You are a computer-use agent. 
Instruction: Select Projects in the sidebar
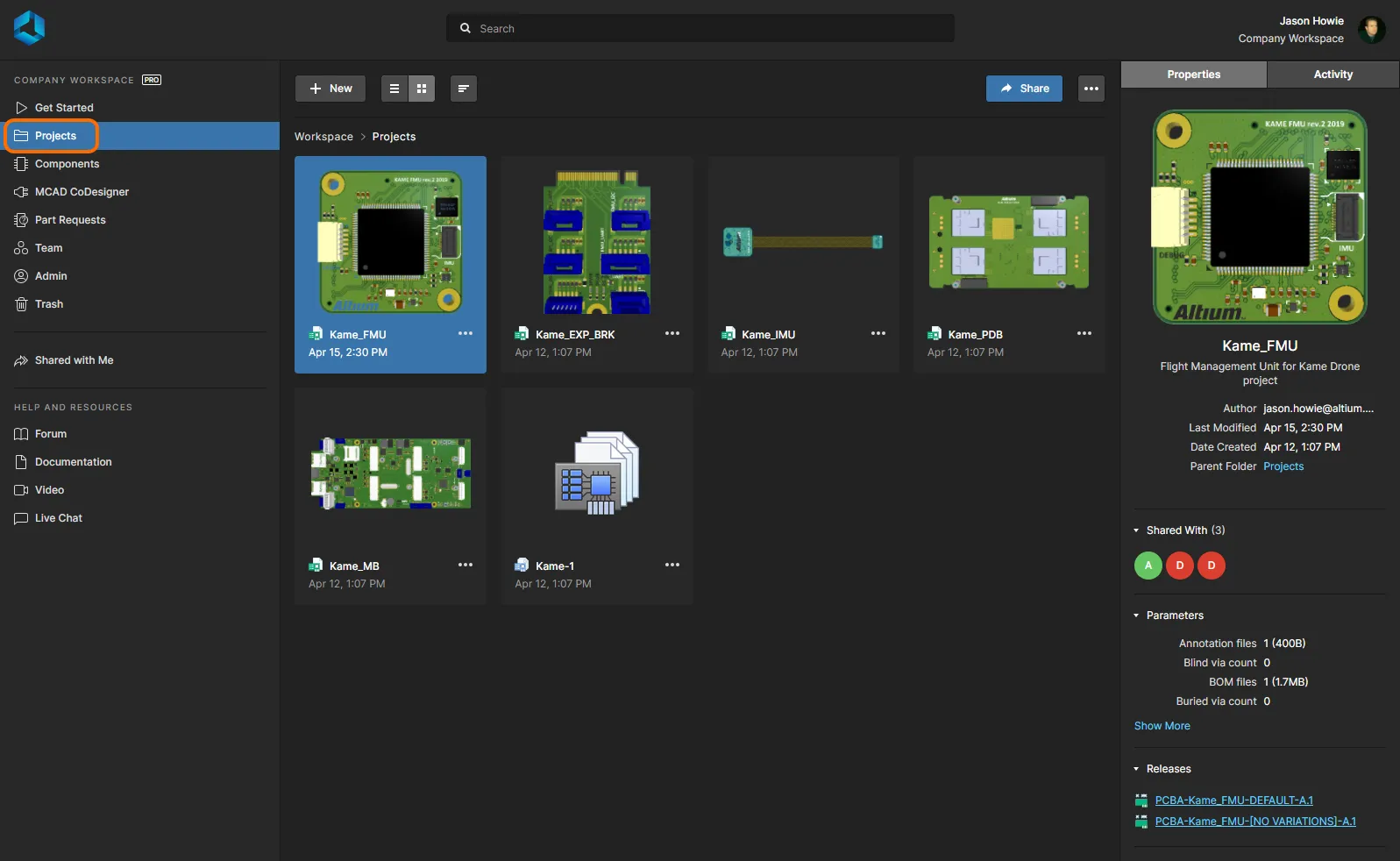(140, 136)
